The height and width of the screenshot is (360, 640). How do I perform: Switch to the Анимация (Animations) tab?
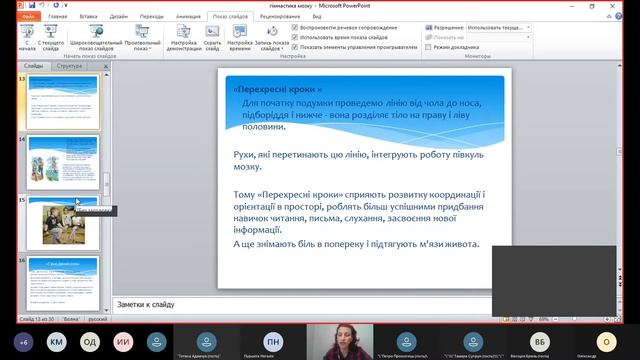pyautogui.click(x=188, y=16)
